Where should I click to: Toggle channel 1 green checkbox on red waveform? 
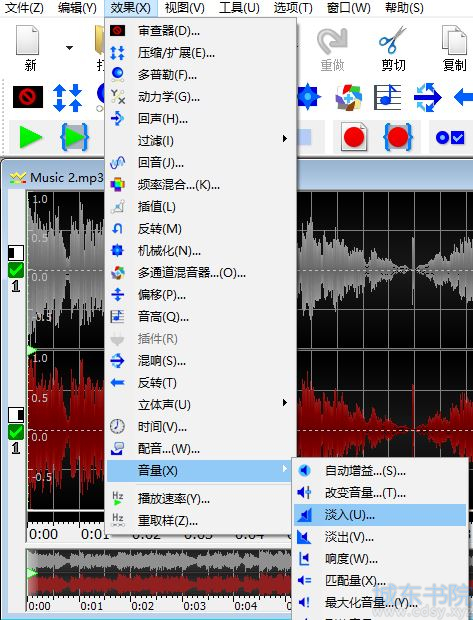(16, 432)
